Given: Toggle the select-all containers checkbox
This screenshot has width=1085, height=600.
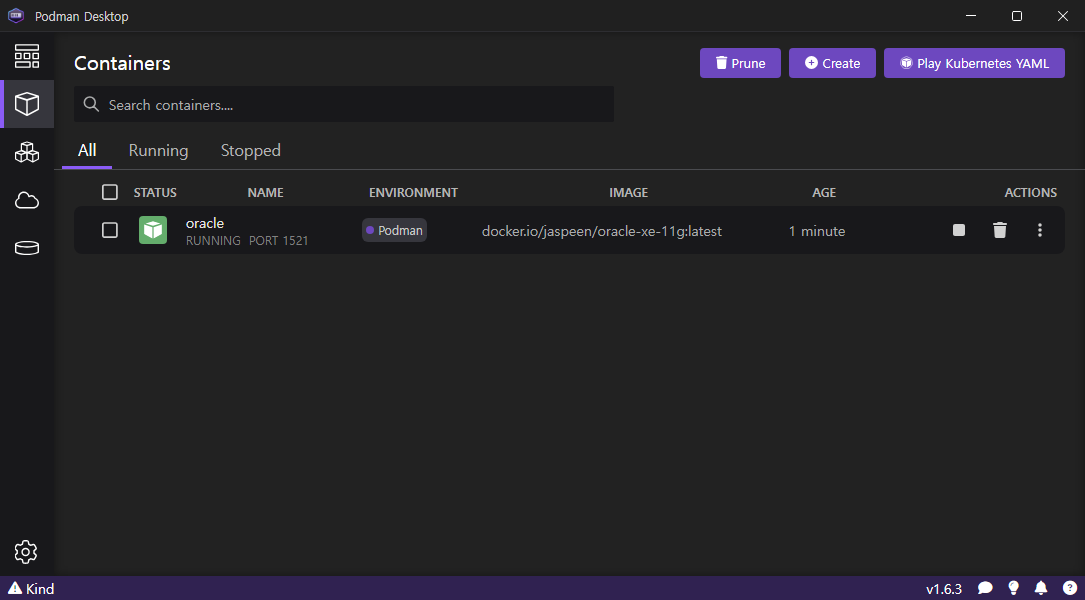Looking at the screenshot, I should pos(109,192).
